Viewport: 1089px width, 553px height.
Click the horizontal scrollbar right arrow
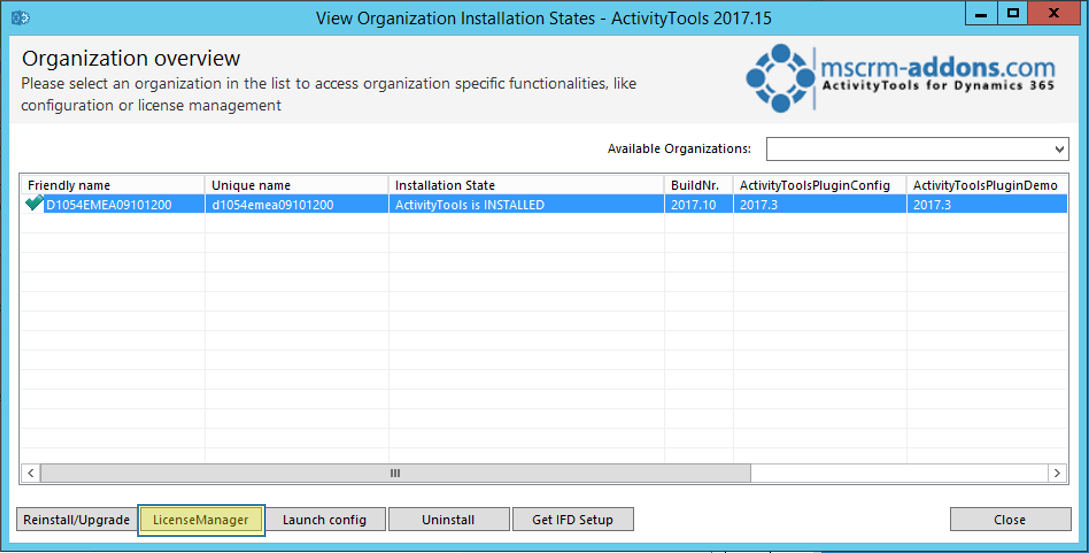(x=1057, y=473)
